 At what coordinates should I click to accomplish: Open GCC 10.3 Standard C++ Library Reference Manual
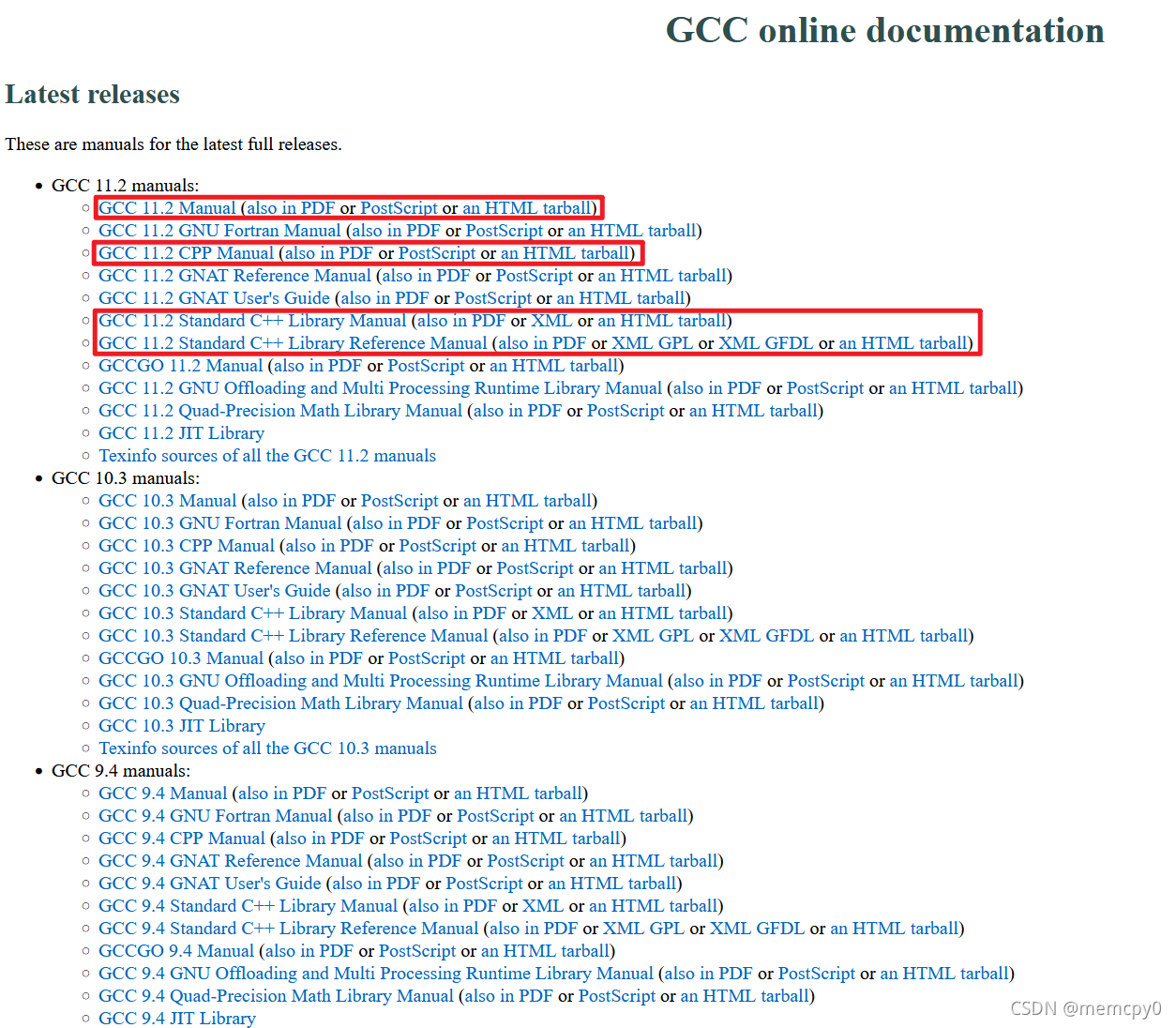pyautogui.click(x=294, y=636)
